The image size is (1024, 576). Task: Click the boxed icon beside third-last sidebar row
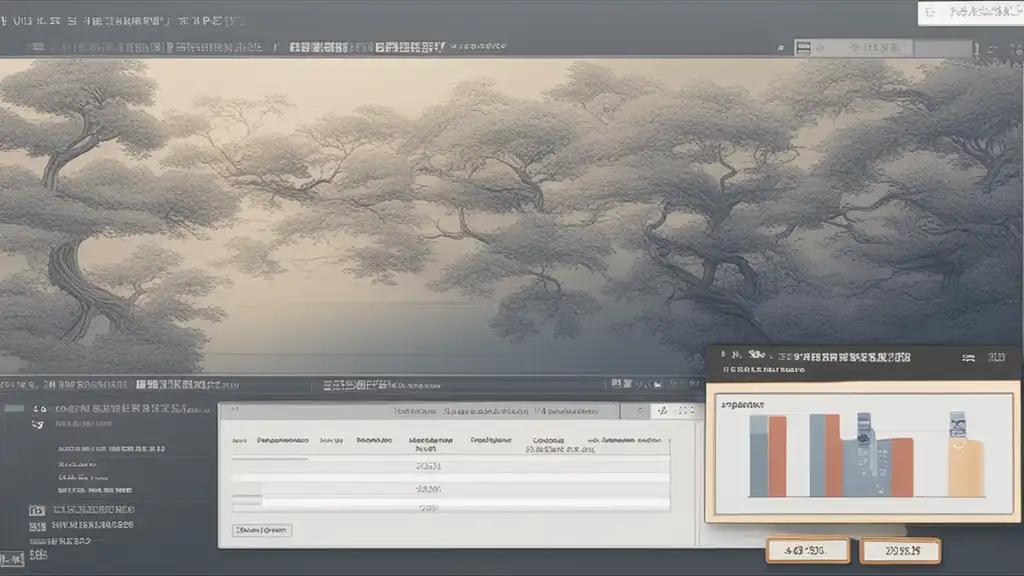37,509
